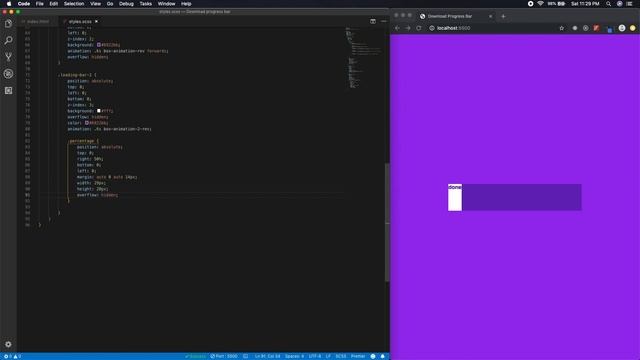This screenshot has width=640, height=360.
Task: Open the Search panel in the activity bar
Action: [x=8, y=40]
